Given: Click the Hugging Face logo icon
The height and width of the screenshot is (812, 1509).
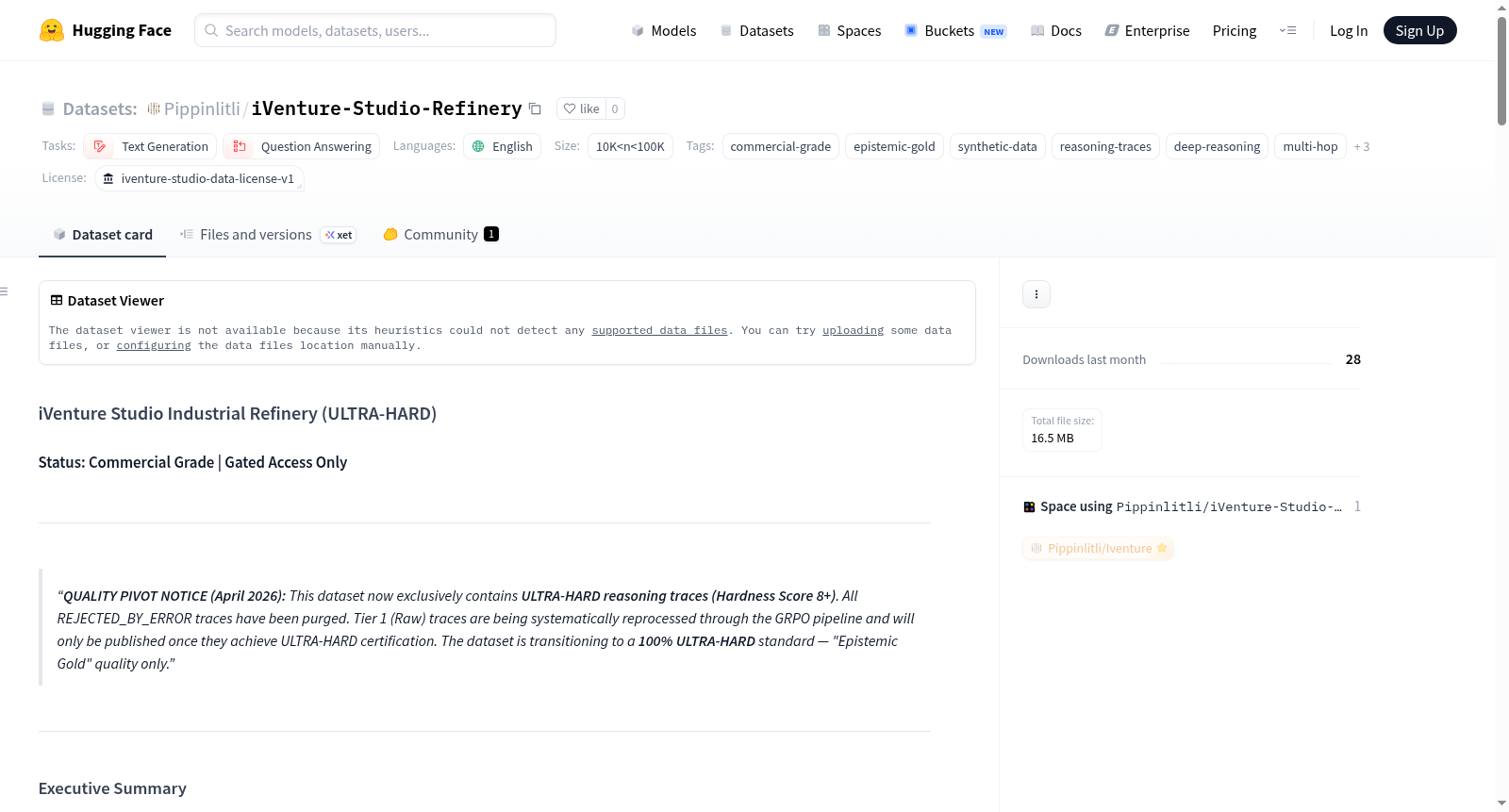Looking at the screenshot, I should click(x=51, y=30).
